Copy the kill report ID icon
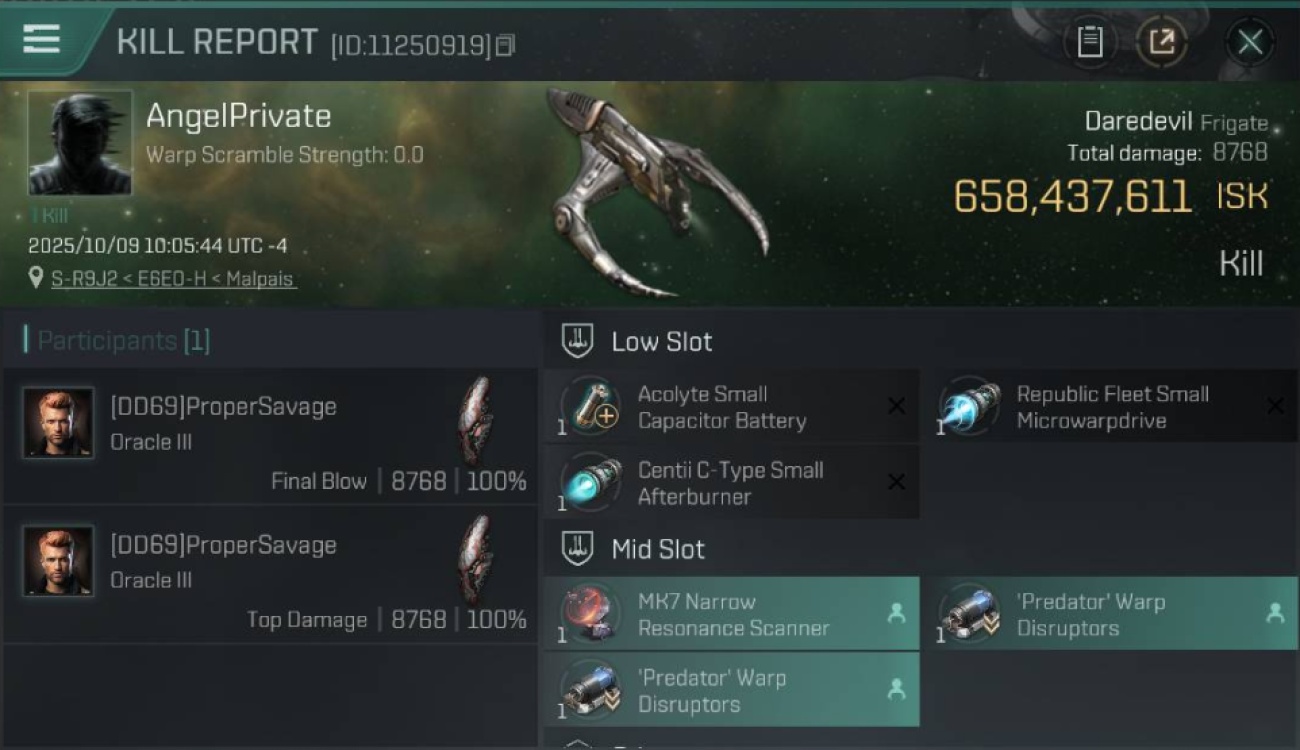Screen dimensions: 1300x750 [x=506, y=45]
